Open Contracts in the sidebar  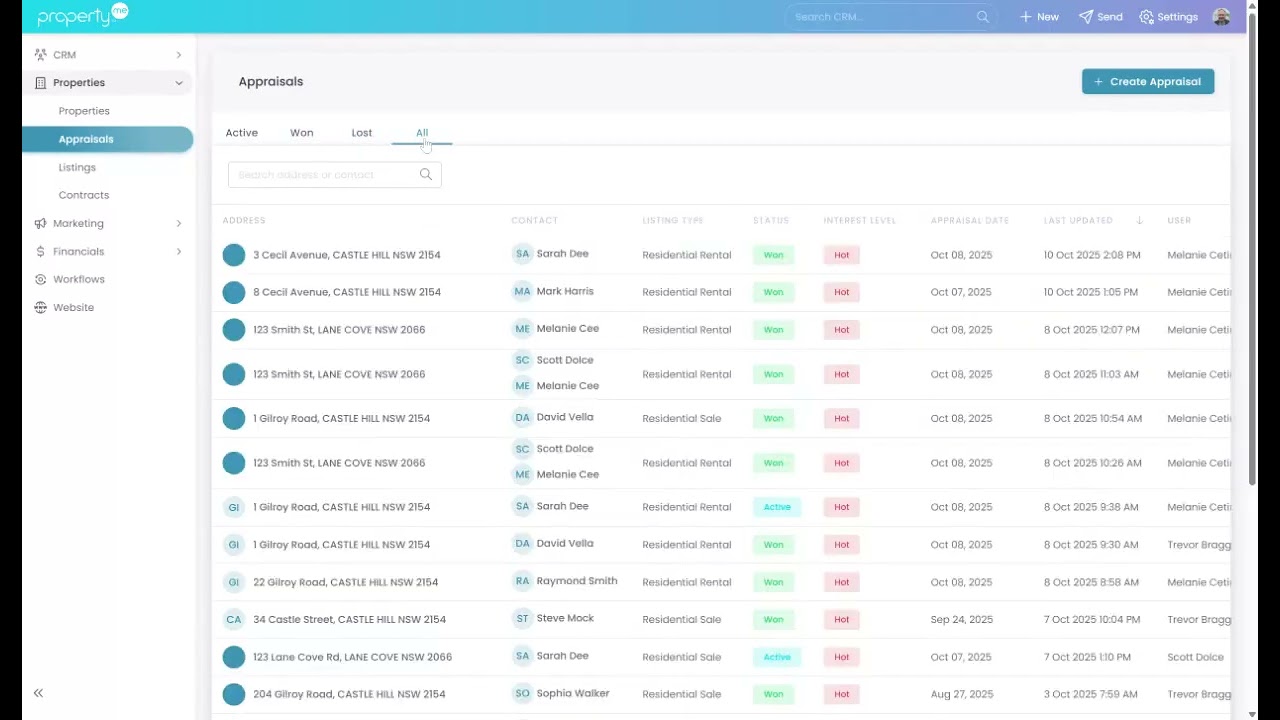[84, 195]
